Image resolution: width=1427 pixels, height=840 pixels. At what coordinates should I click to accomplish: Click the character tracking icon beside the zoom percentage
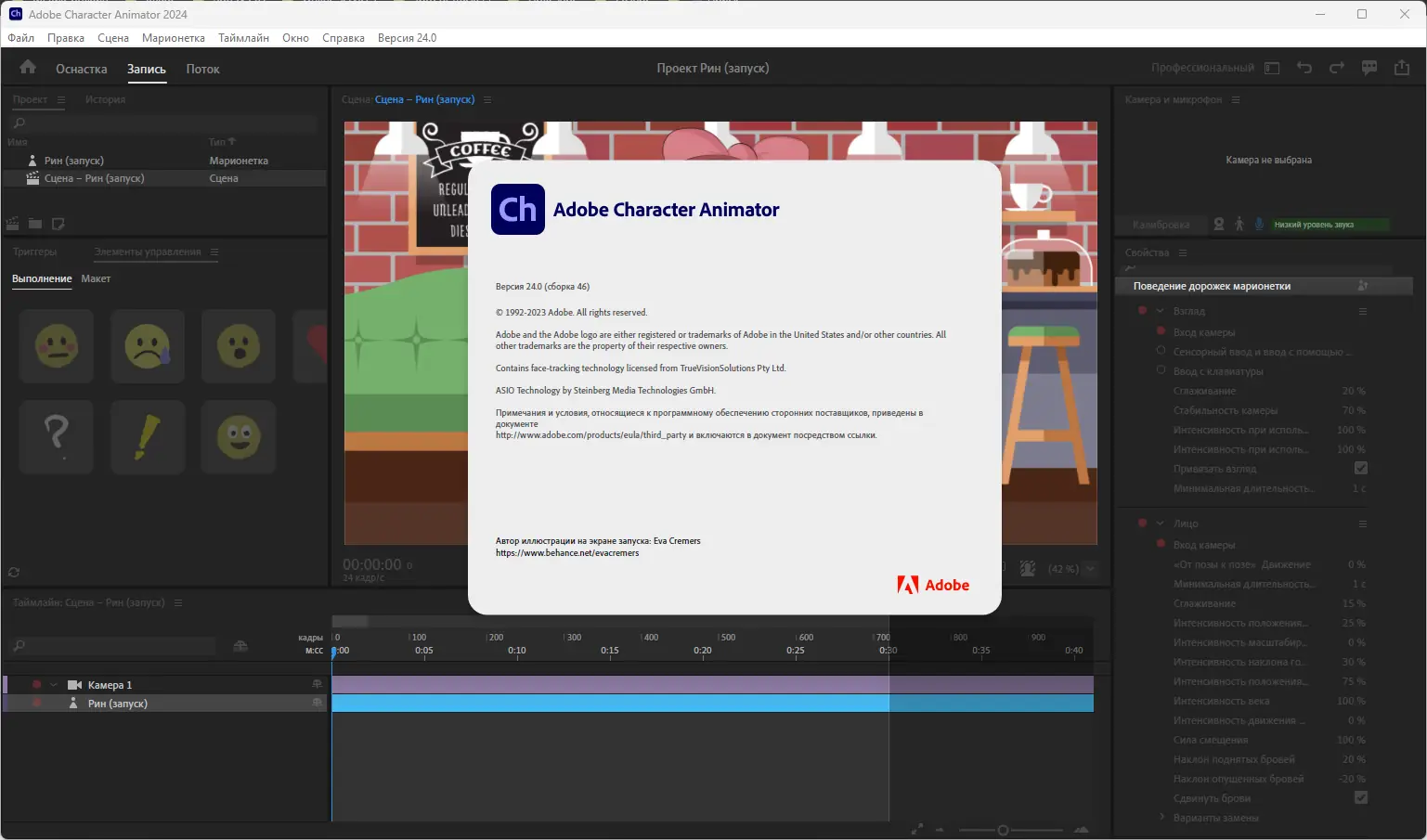click(1028, 568)
